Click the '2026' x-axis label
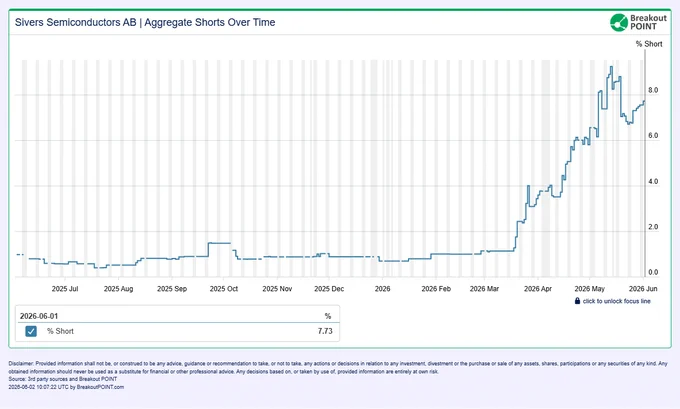 click(382, 289)
